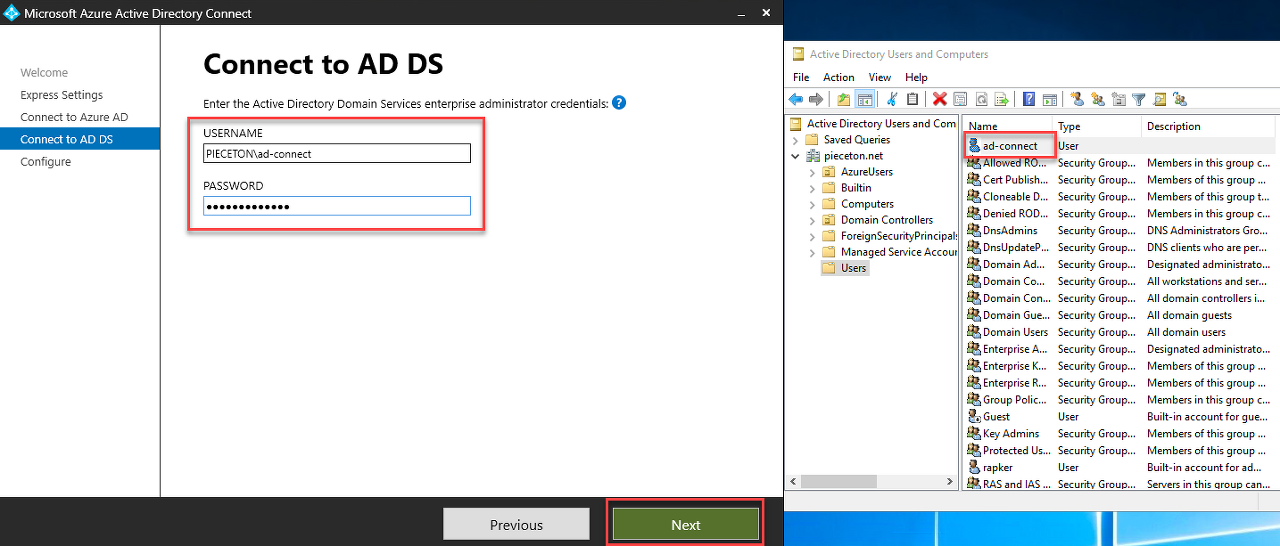Click the blue Help question mark toolbar icon

pyautogui.click(x=1029, y=99)
